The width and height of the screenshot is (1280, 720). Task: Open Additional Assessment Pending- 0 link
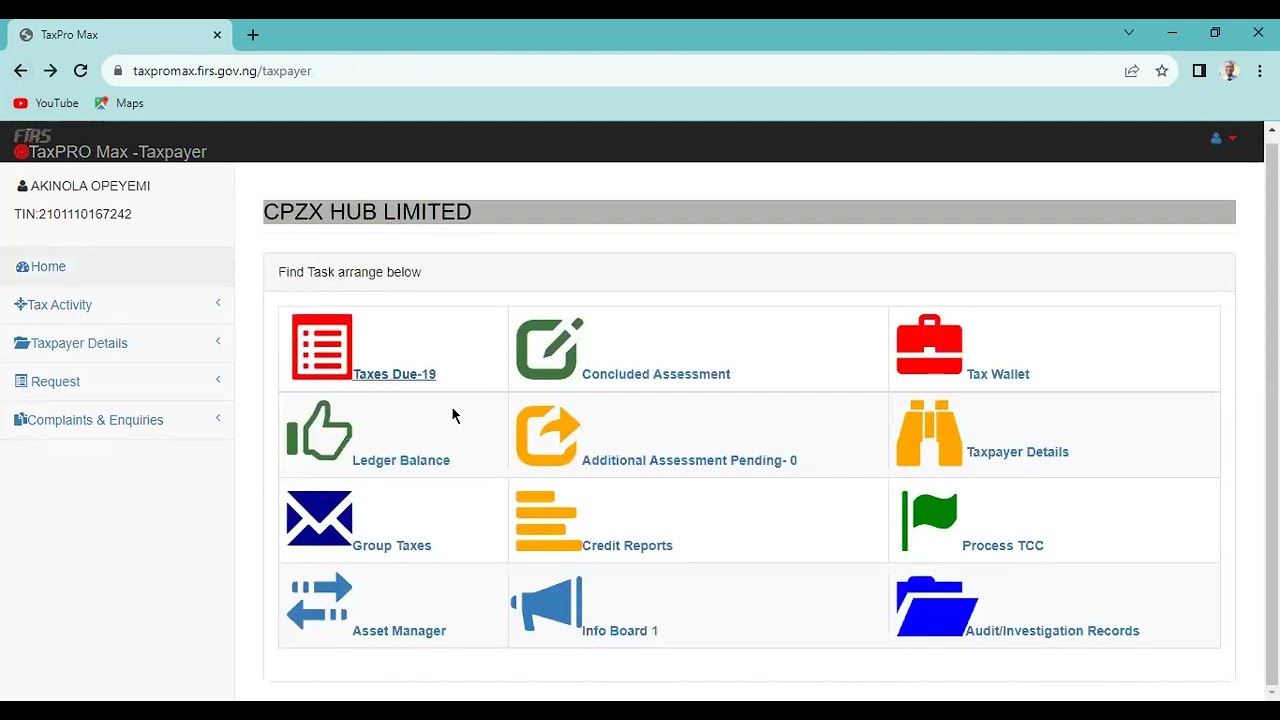coord(689,460)
